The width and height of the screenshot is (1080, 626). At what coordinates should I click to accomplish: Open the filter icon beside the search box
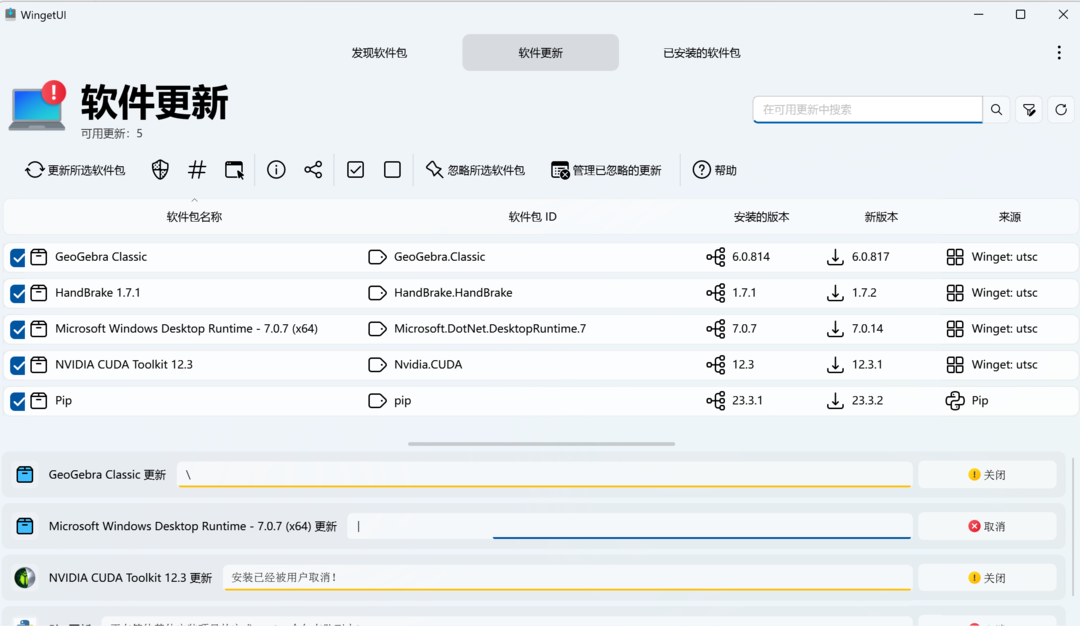pos(1029,109)
